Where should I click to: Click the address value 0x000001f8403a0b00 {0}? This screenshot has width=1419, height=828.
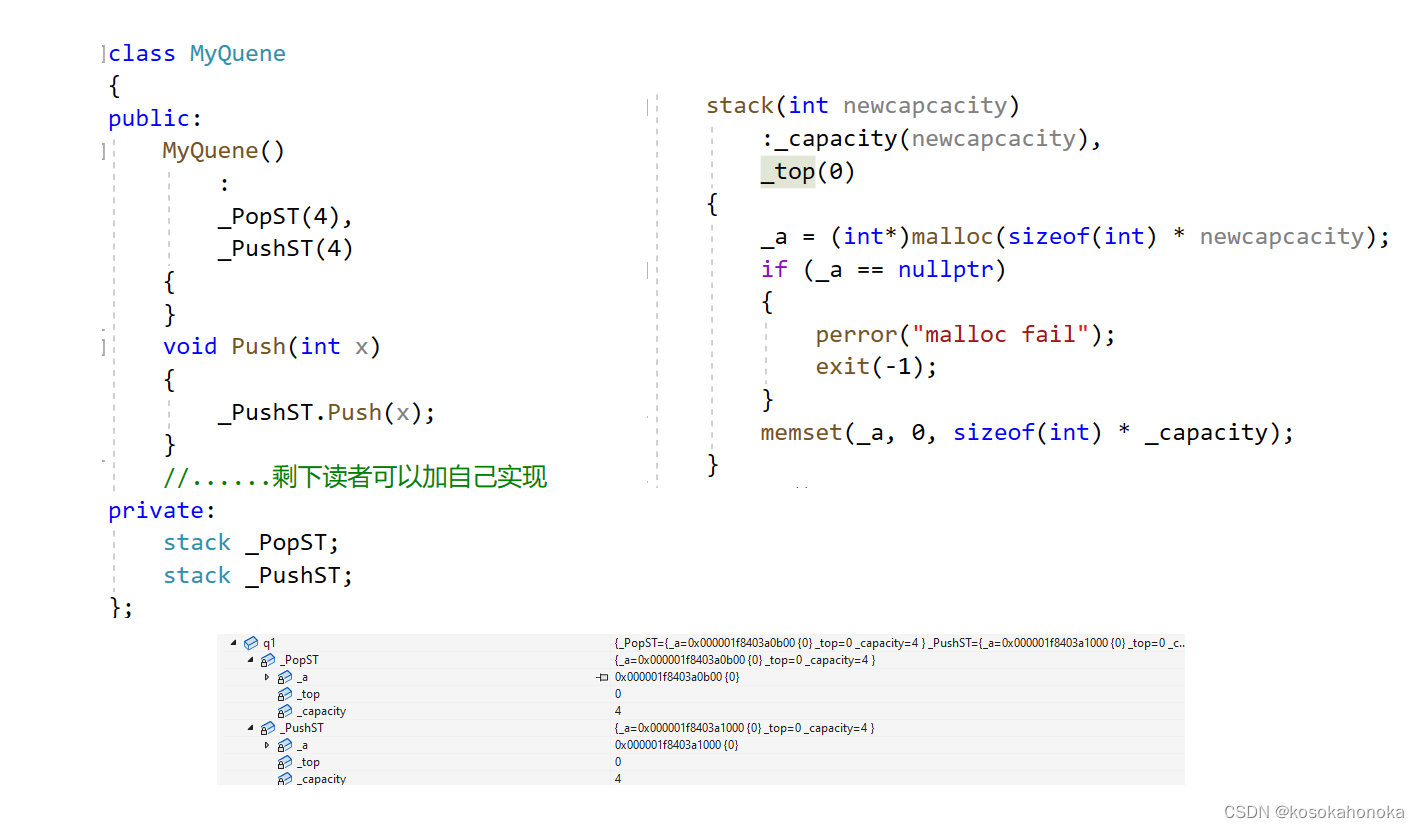click(x=677, y=677)
